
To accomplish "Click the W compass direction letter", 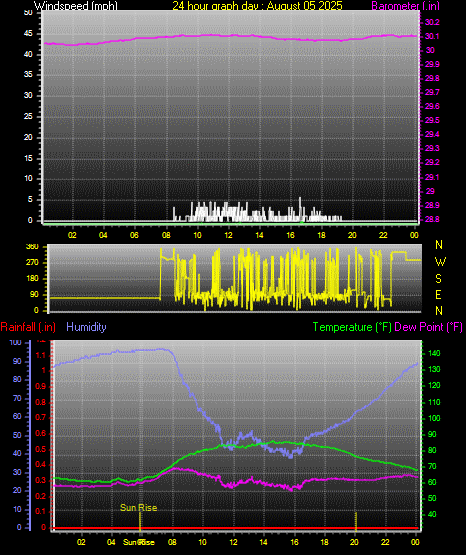I will tap(440, 262).
